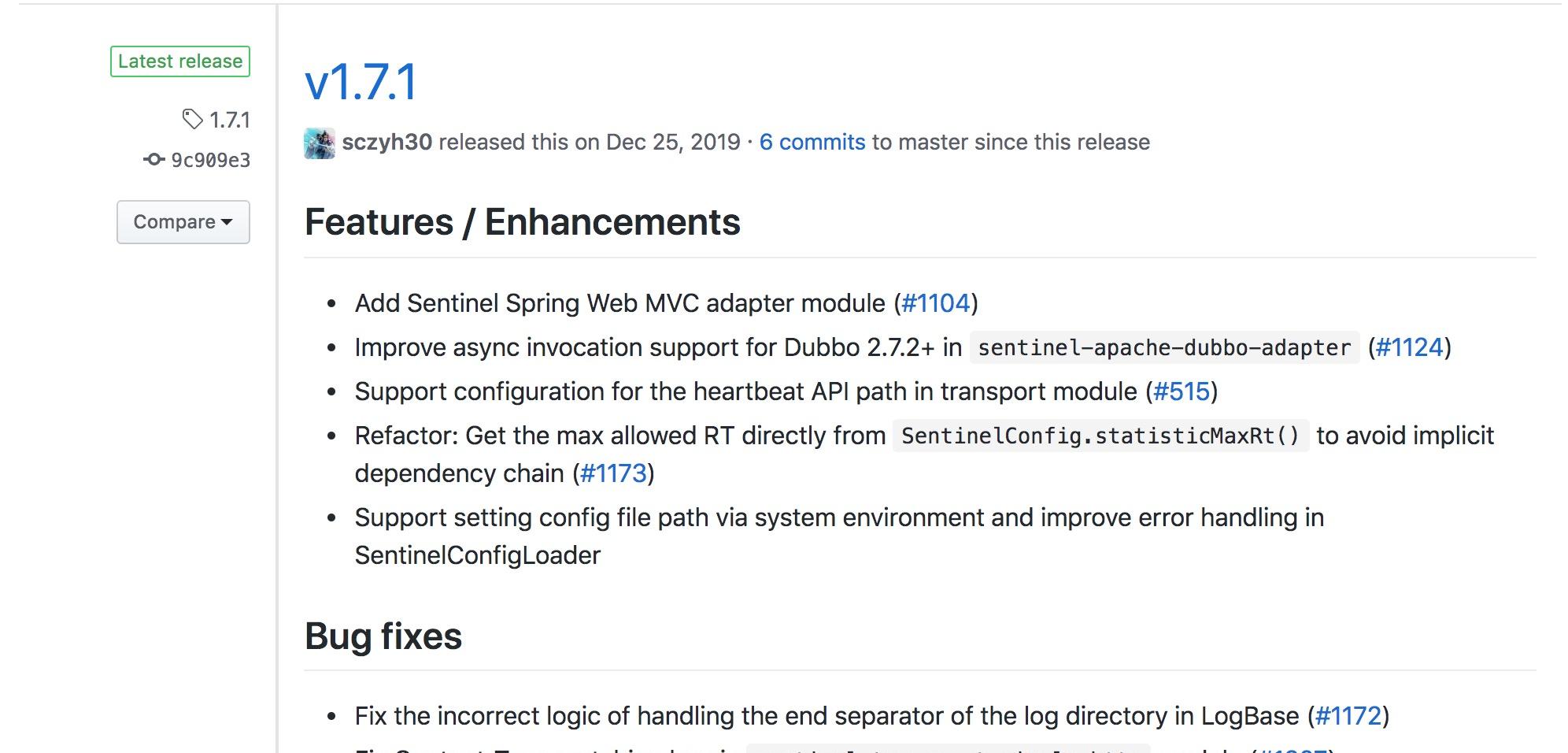Open the 1.7.1 tag link
The width and height of the screenshot is (1568, 753).
coord(230,120)
